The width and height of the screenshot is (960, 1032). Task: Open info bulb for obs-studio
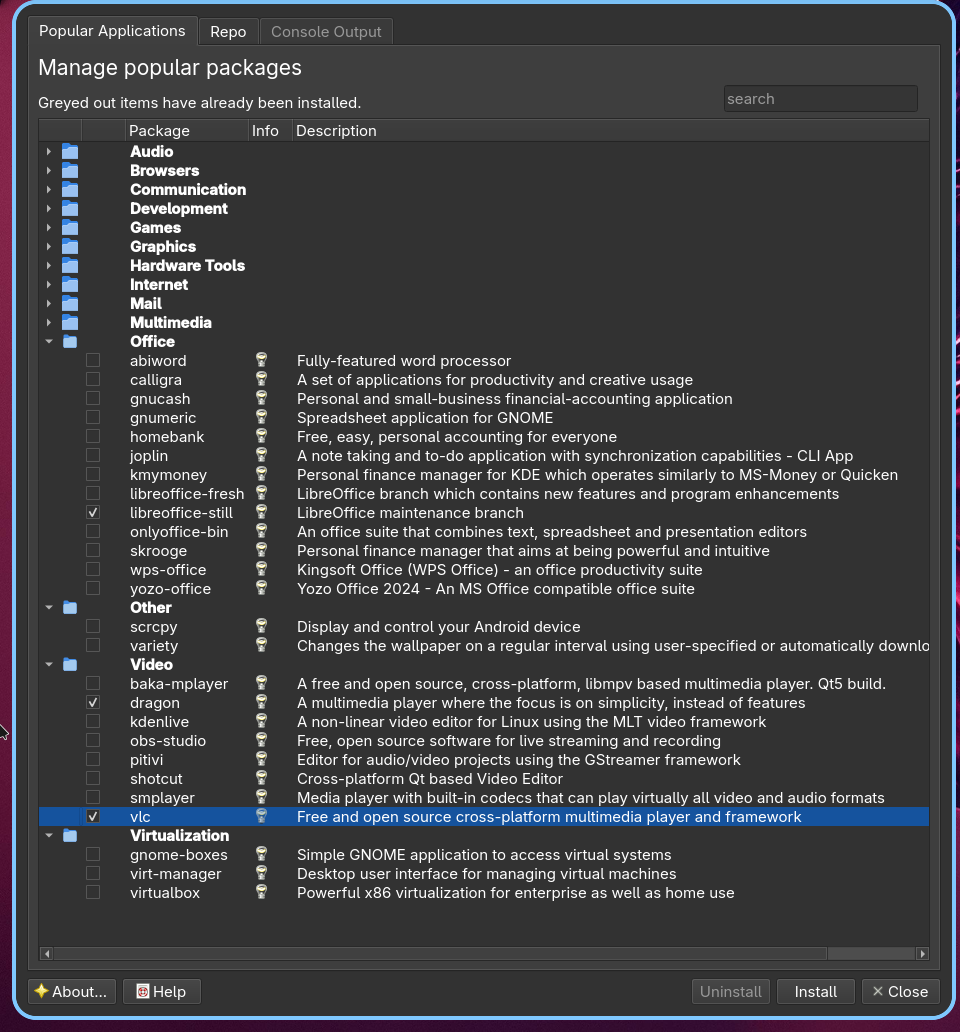point(261,740)
